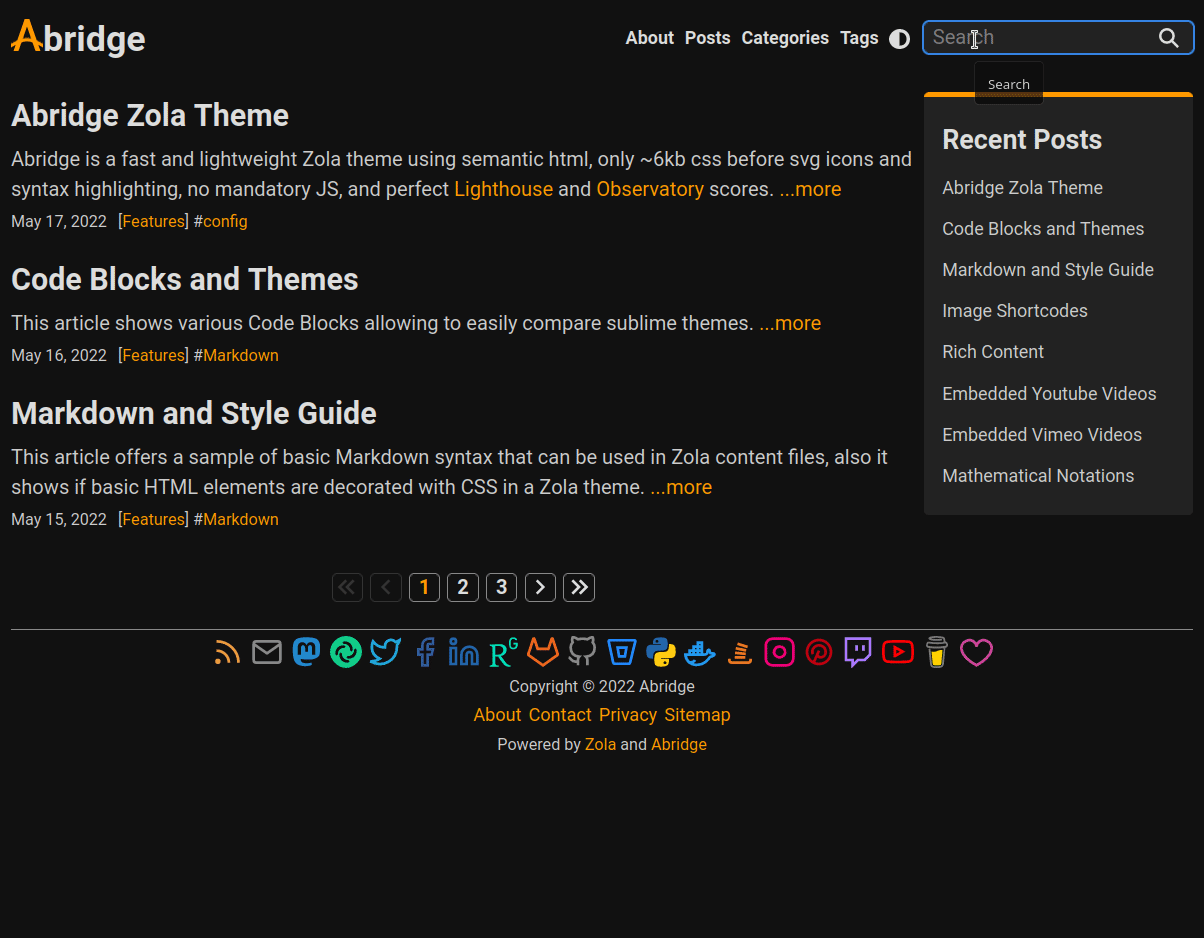1204x938 pixels.
Task: Click the footer Contact link
Action: coord(560,715)
